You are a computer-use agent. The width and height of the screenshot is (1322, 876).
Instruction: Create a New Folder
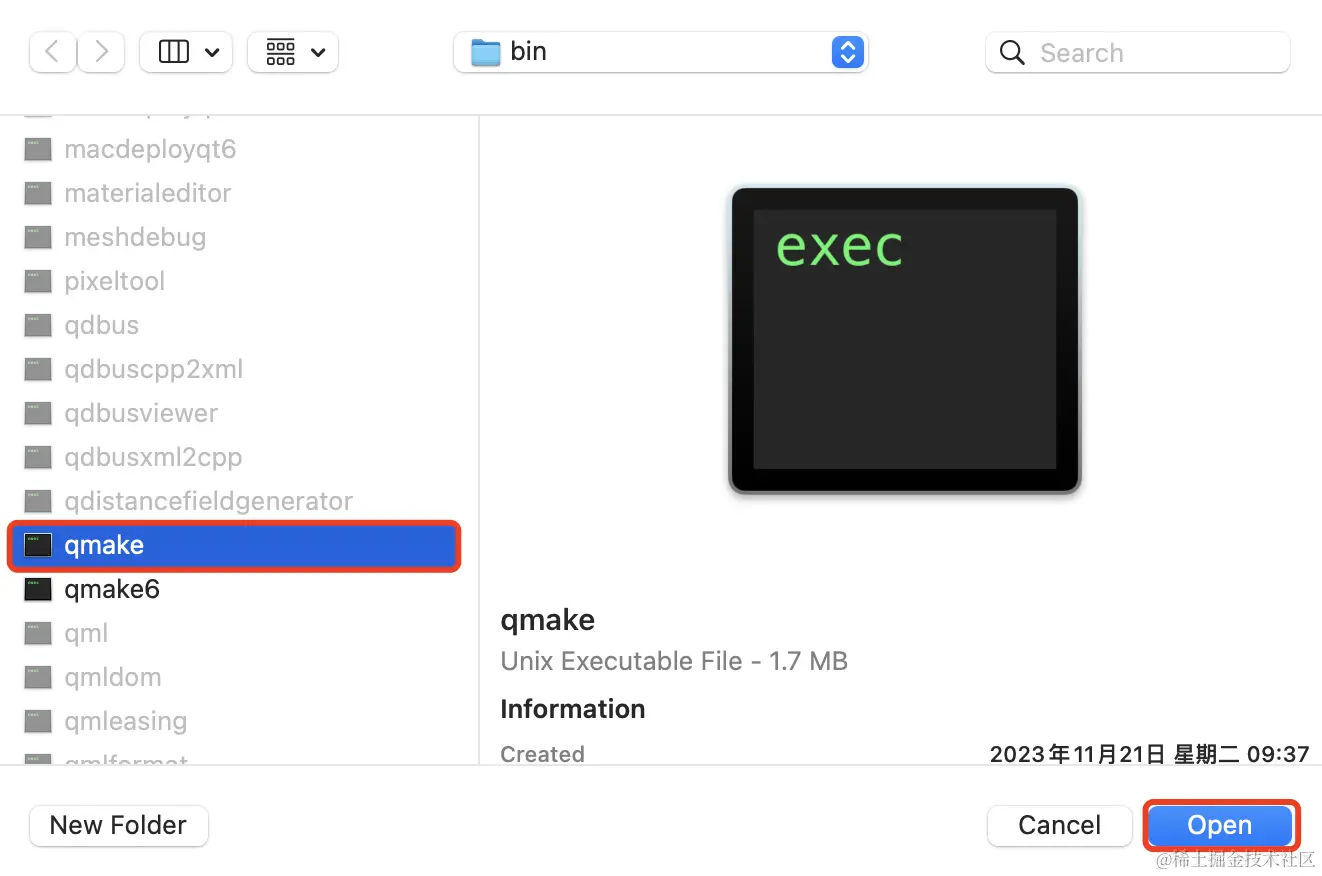pyautogui.click(x=119, y=825)
